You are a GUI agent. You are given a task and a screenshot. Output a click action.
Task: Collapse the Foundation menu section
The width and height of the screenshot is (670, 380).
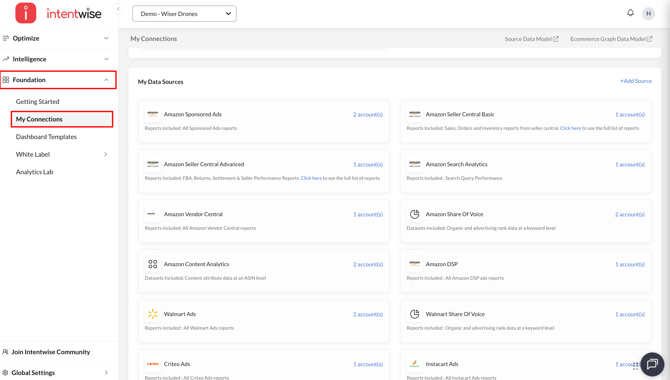pyautogui.click(x=59, y=80)
